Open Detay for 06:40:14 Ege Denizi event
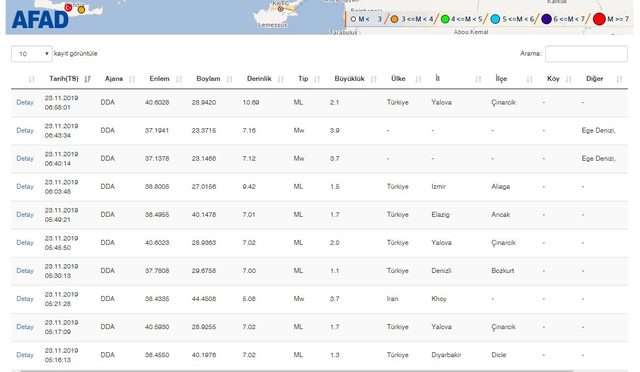 click(x=25, y=158)
